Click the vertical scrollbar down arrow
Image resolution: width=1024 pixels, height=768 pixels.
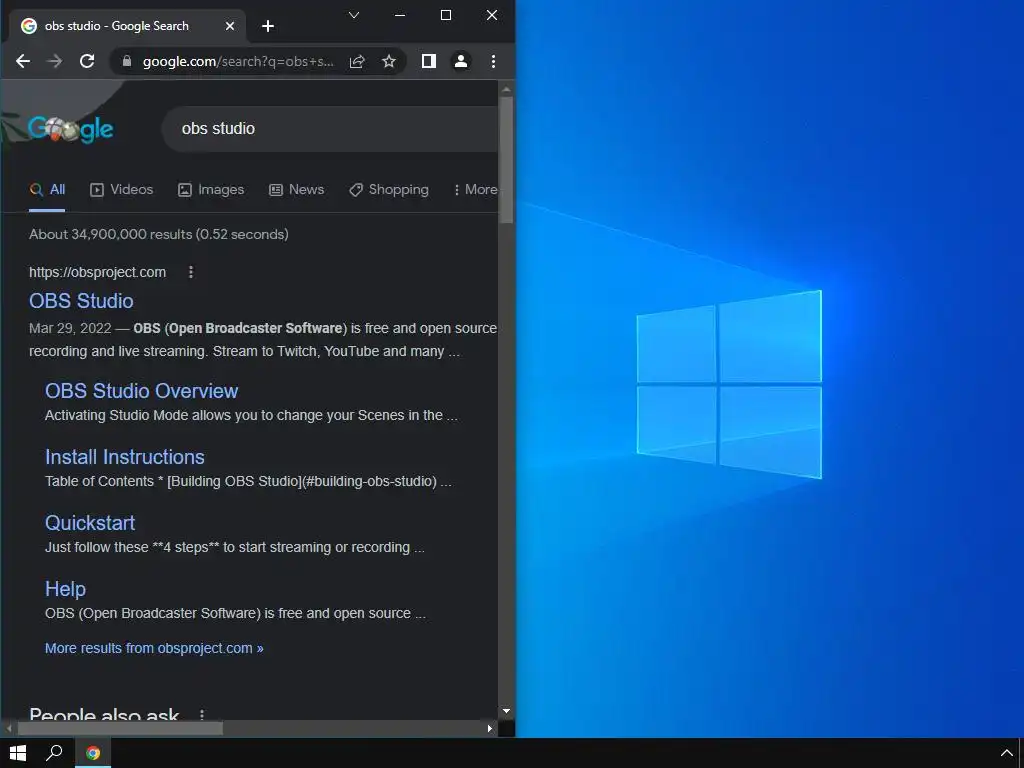506,711
